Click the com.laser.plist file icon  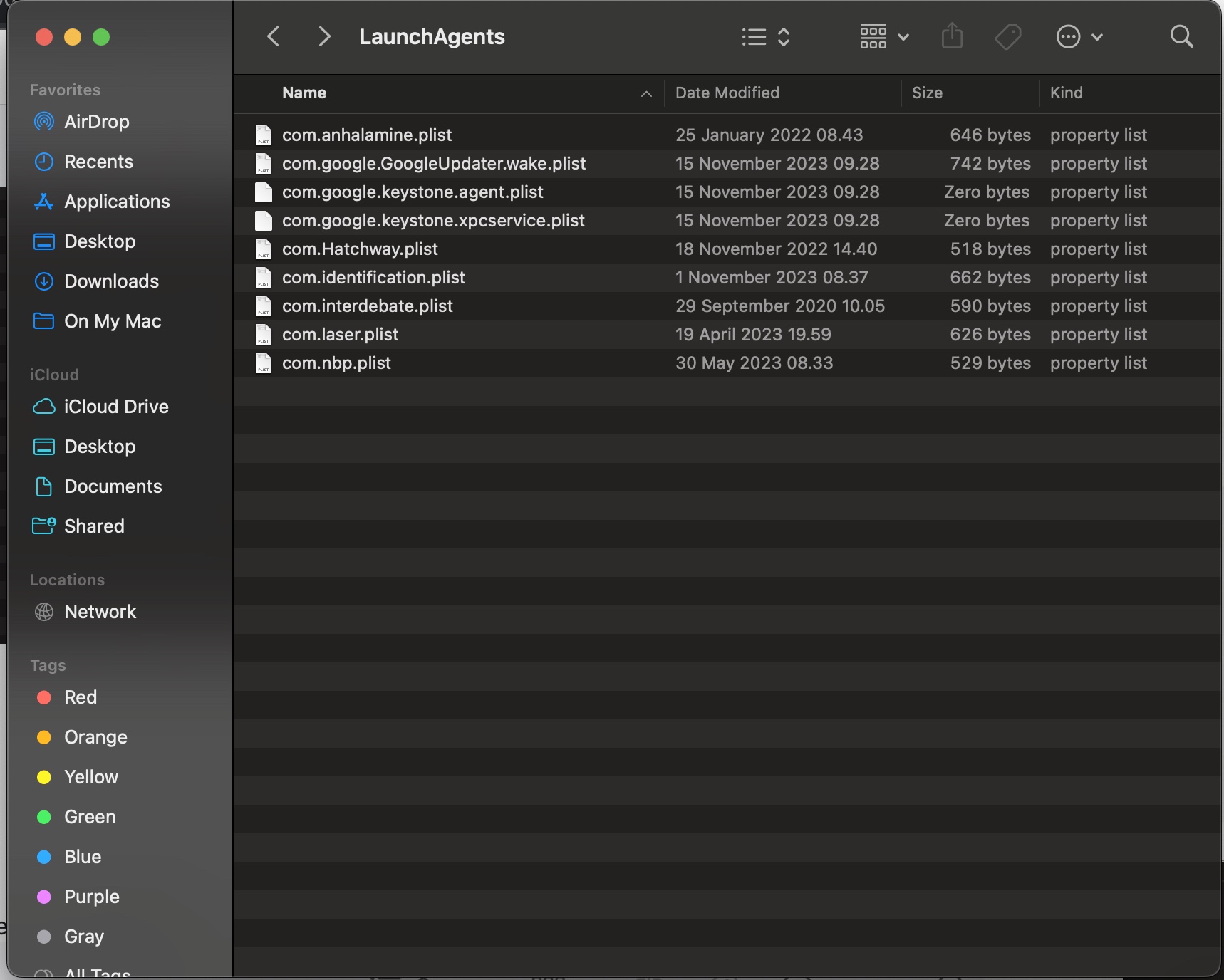(x=264, y=335)
